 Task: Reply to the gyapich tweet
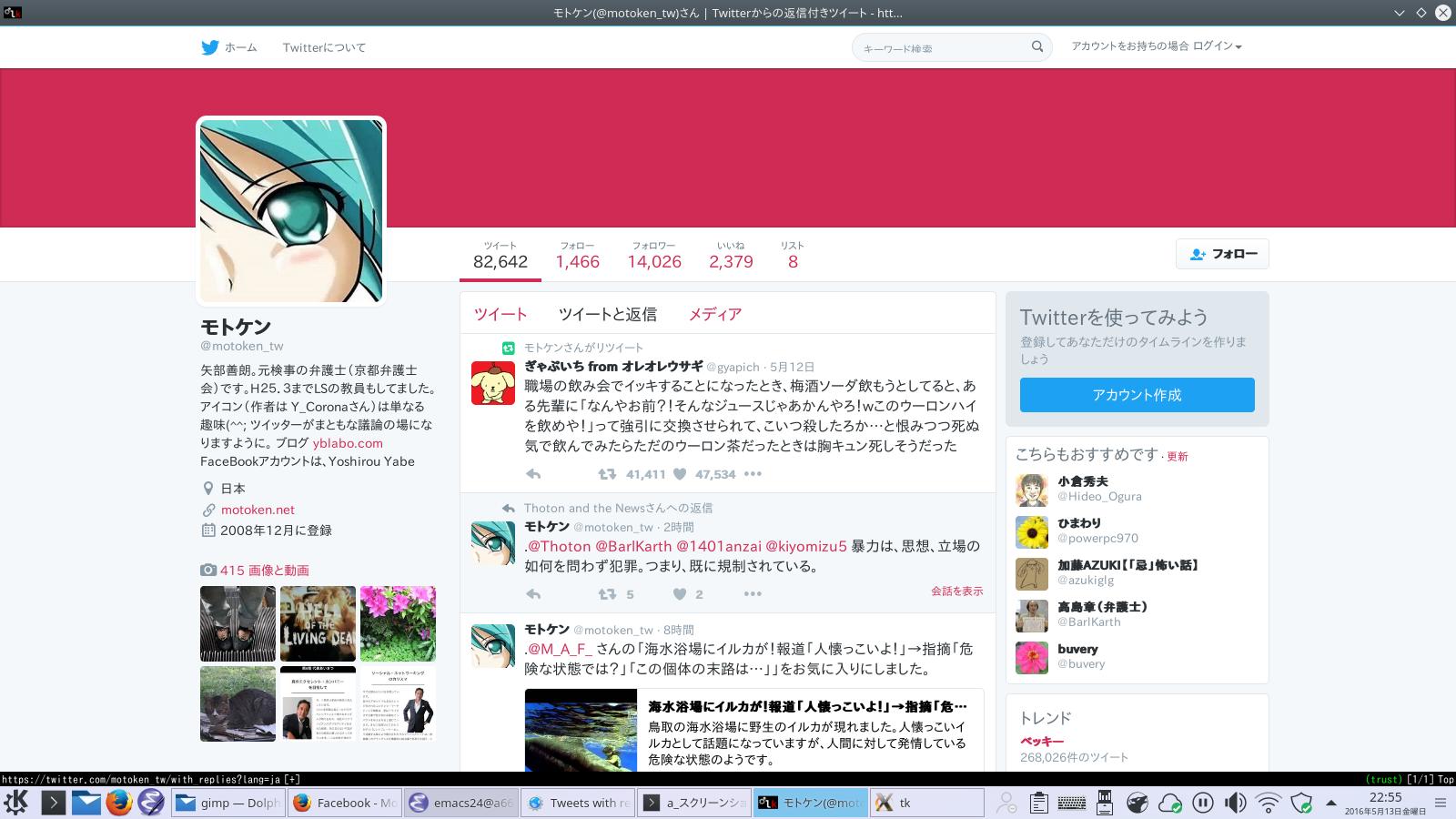[534, 474]
